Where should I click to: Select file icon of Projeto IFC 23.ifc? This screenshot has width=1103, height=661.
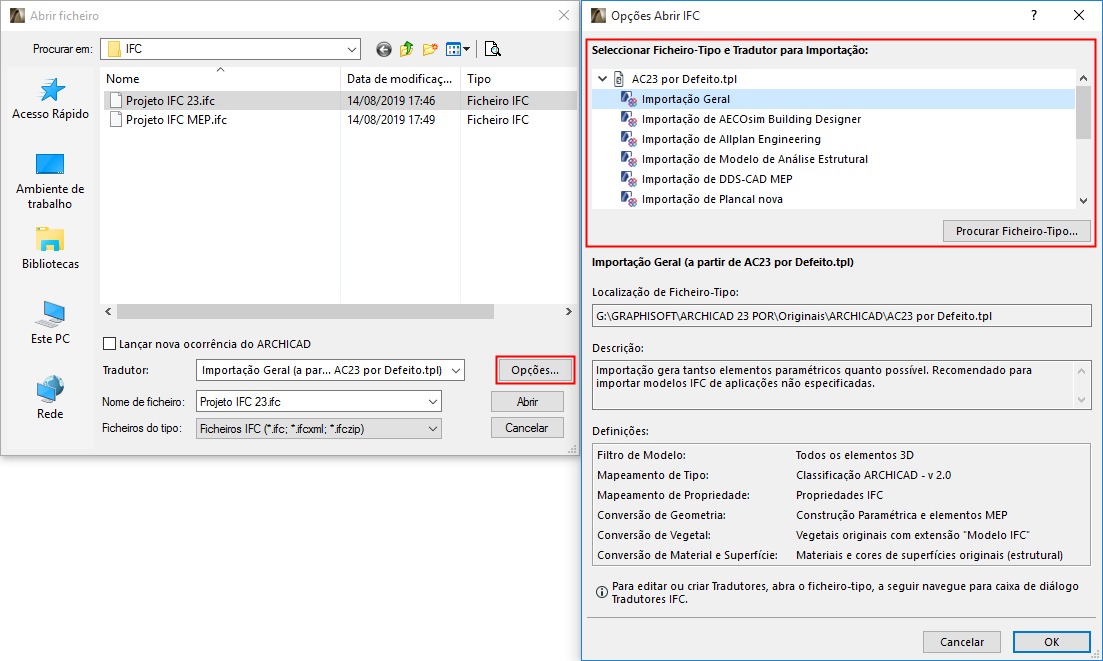116,101
